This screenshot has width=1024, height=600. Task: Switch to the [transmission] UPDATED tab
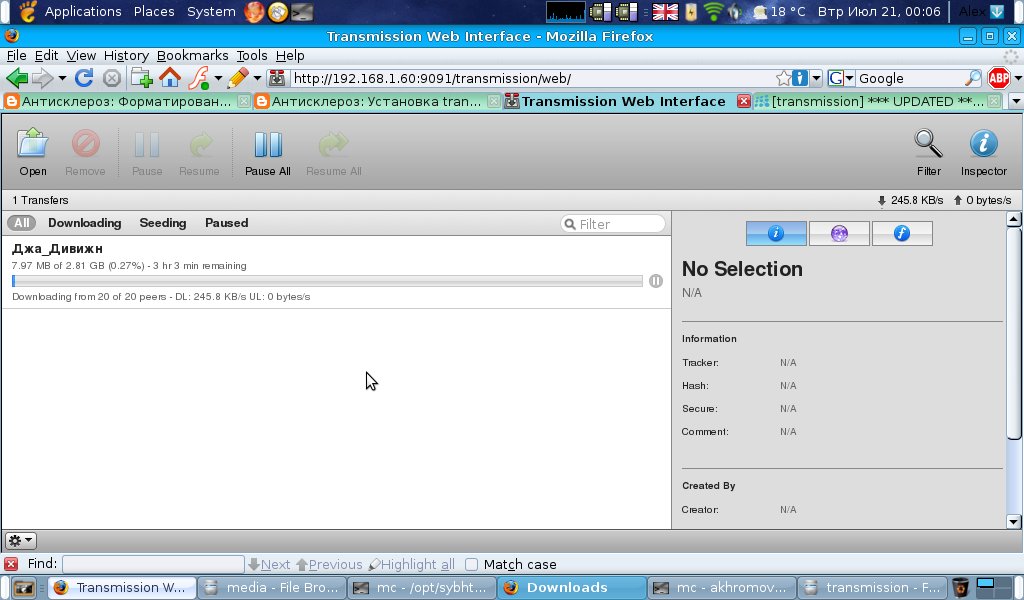pos(878,101)
